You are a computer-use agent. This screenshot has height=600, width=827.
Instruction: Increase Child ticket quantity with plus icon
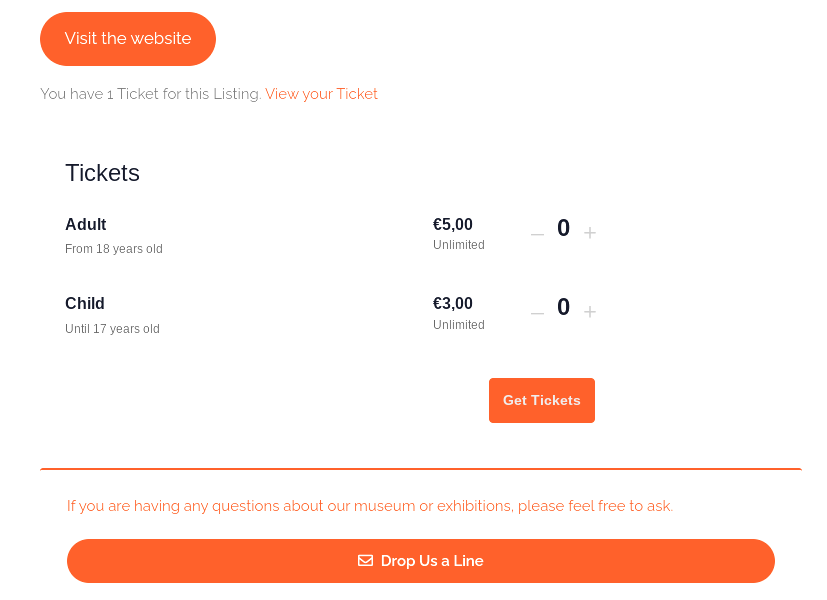(x=590, y=312)
